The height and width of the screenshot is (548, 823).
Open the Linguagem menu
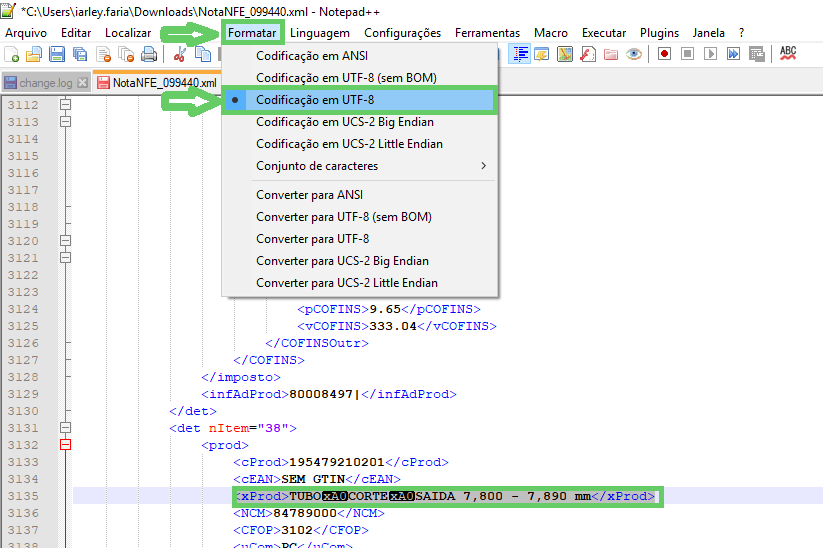pos(319,33)
